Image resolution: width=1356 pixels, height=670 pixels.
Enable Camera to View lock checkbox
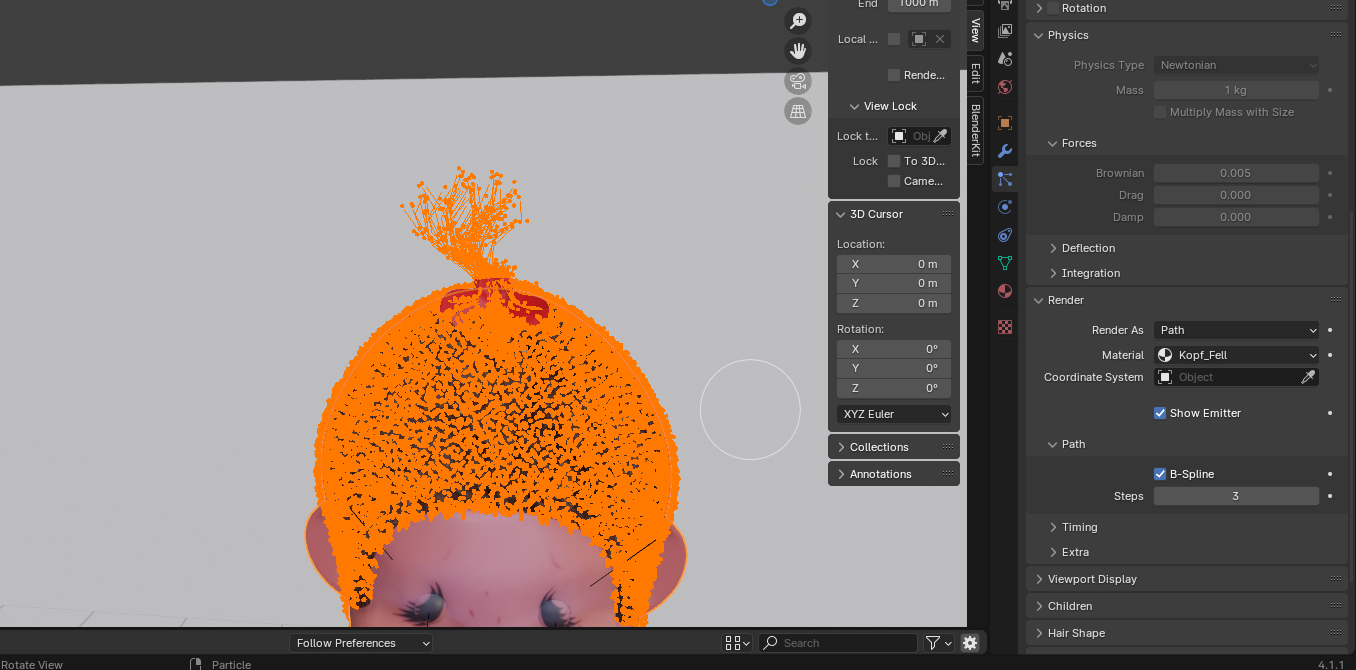tap(894, 181)
